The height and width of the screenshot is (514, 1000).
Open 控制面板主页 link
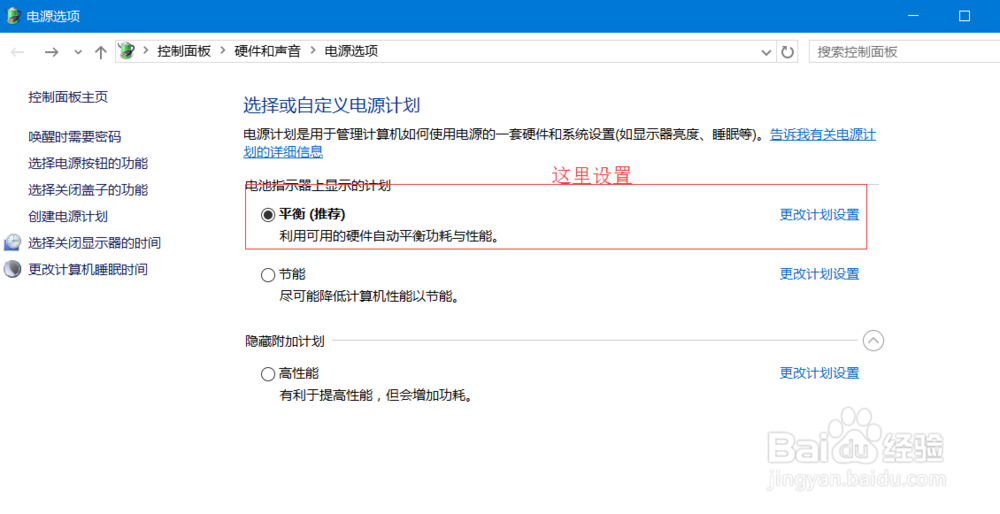(x=68, y=97)
